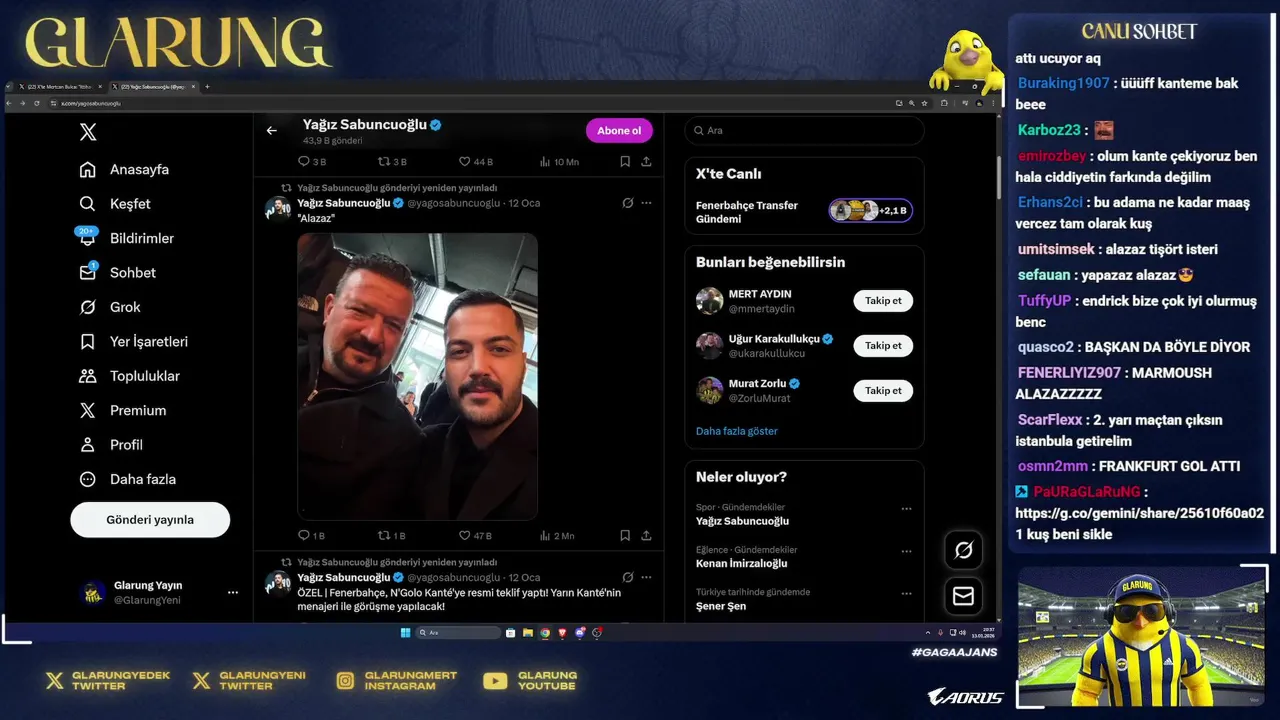Click MERT AYDIN profile avatar

pyautogui.click(x=709, y=300)
